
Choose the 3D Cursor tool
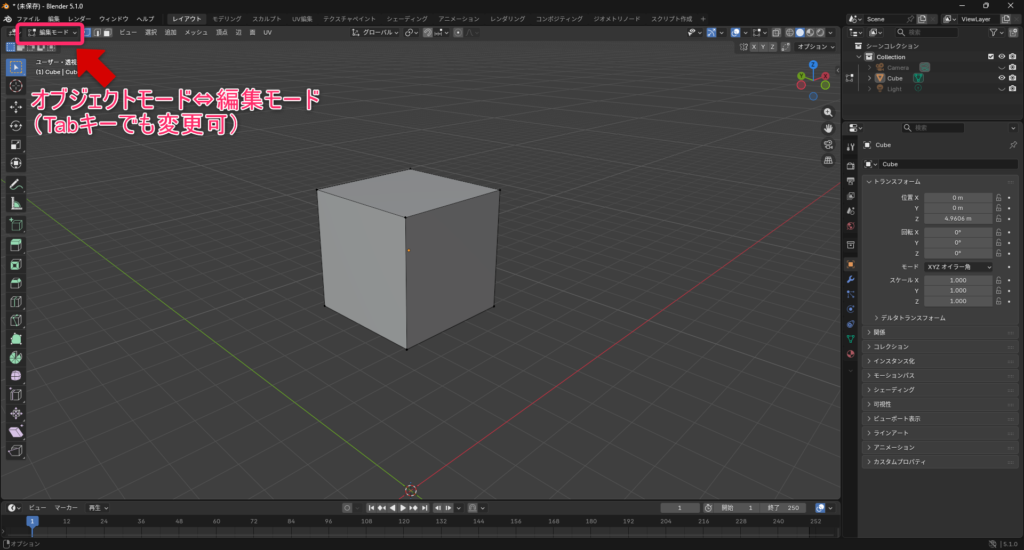click(x=16, y=86)
